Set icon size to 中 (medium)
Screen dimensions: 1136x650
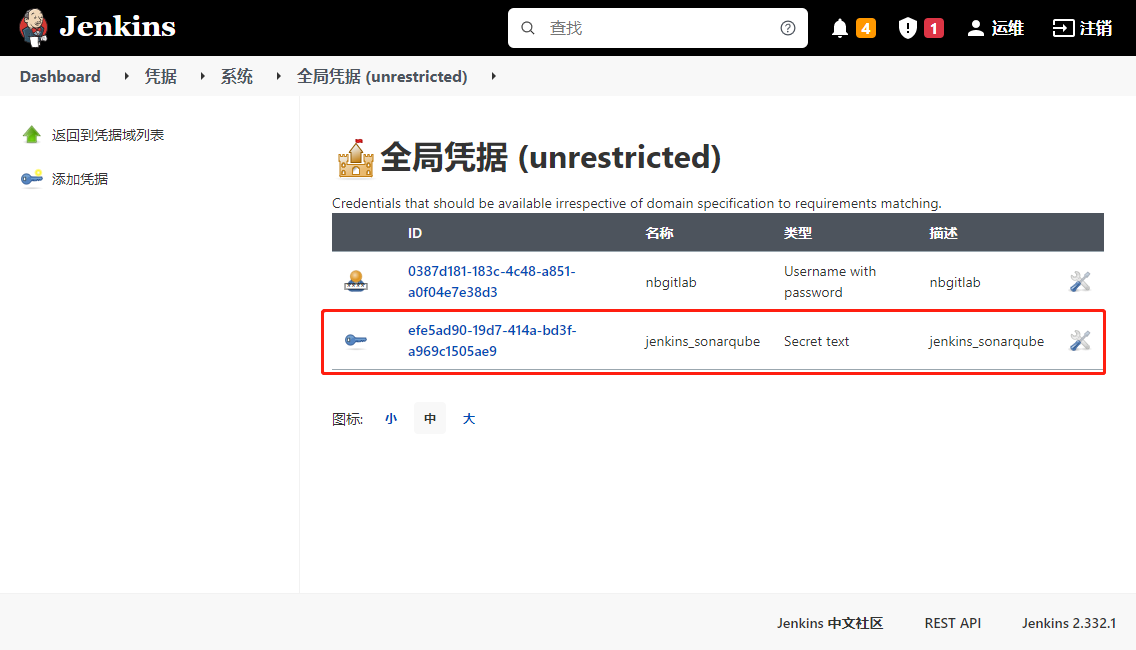coord(430,419)
